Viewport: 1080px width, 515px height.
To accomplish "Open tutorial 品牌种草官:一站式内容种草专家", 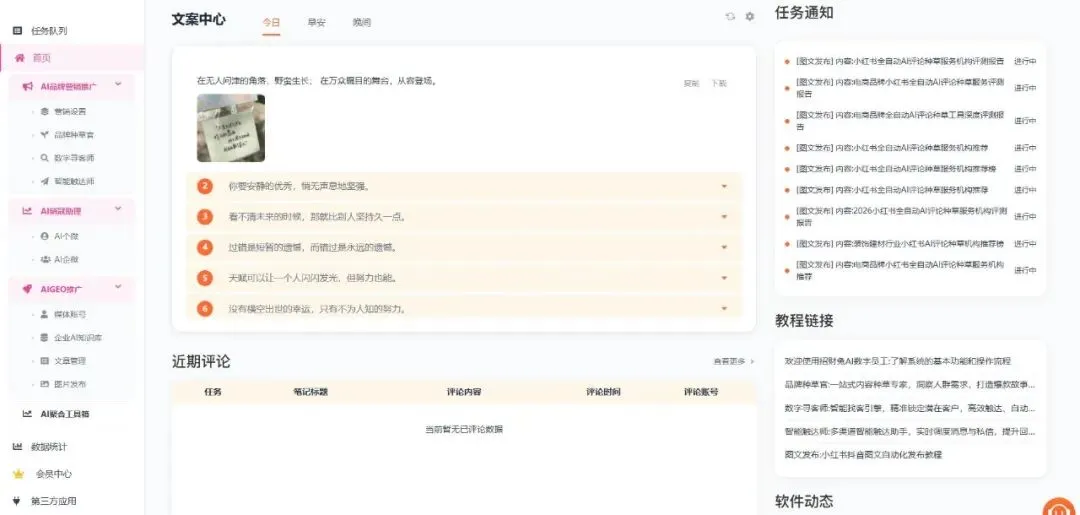I will click(x=909, y=384).
